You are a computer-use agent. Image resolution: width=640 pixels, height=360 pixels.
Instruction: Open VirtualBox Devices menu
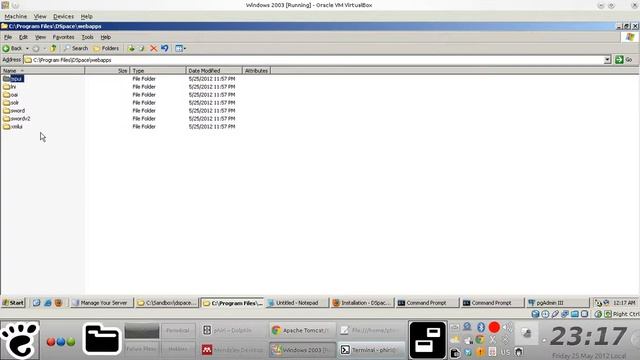pyautogui.click(x=63, y=16)
